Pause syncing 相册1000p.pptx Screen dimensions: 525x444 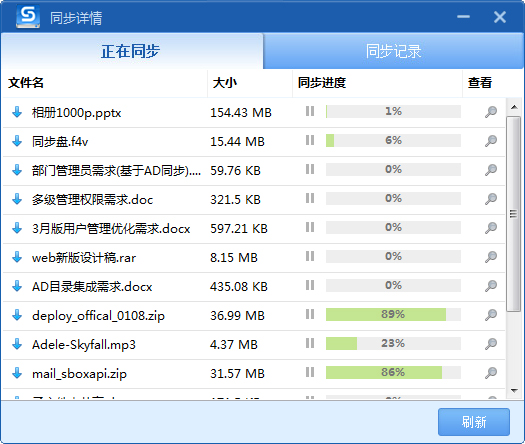click(x=310, y=111)
